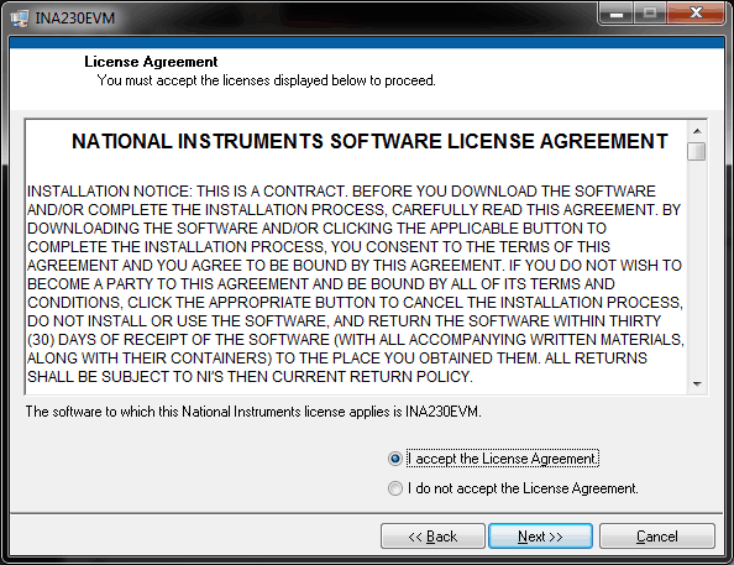Image resolution: width=734 pixels, height=565 pixels.
Task: Click the empty scrollbar track below the thumb
Action: pyautogui.click(x=697, y=270)
